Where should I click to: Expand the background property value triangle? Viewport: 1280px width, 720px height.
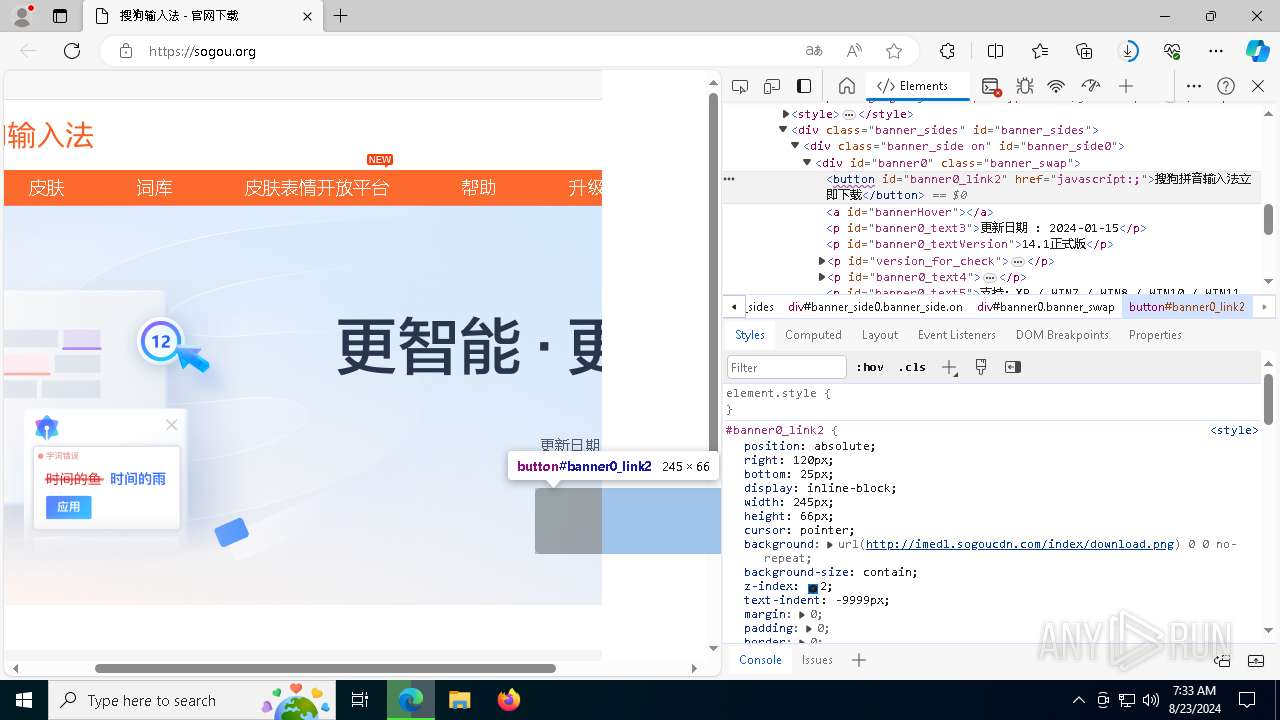coord(830,545)
